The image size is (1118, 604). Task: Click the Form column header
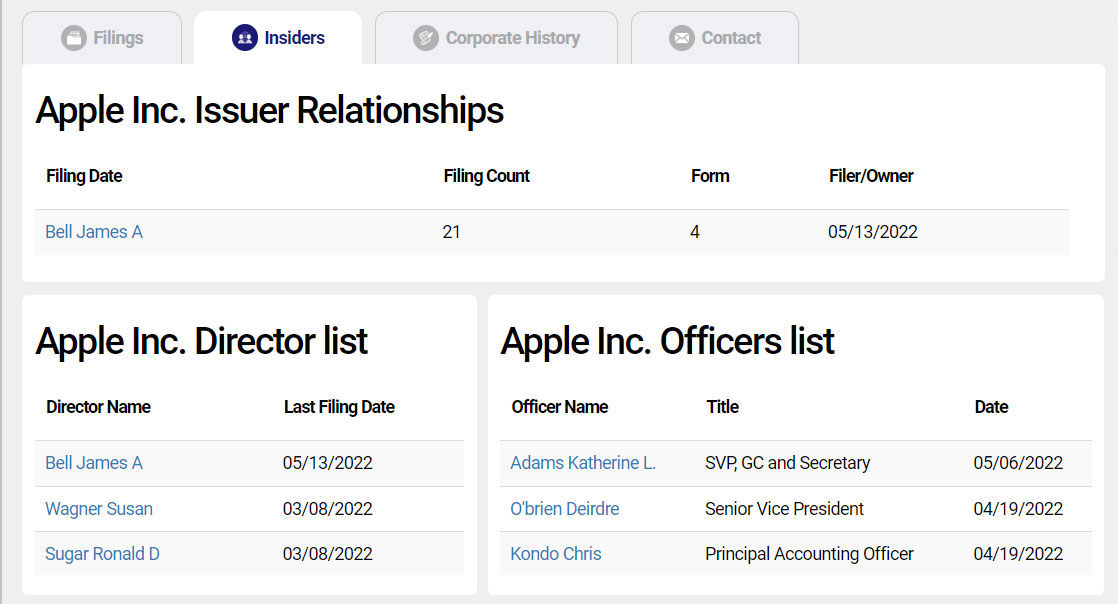pyautogui.click(x=710, y=176)
